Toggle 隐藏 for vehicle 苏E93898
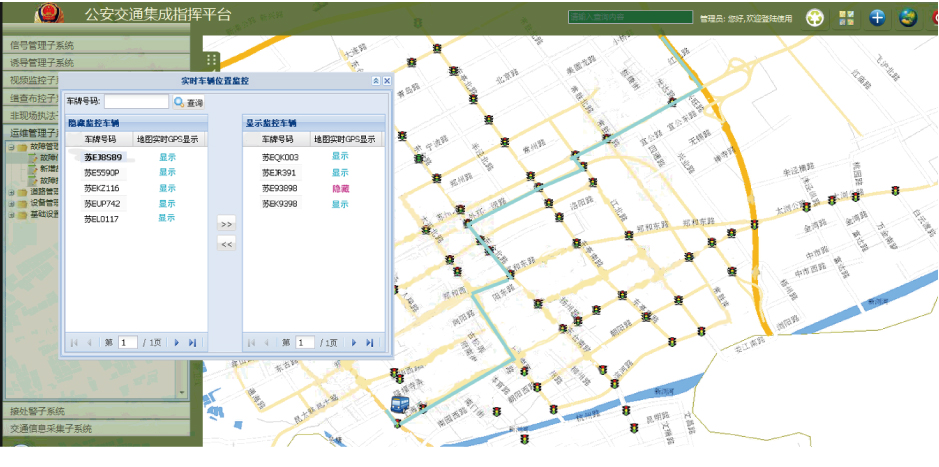This screenshot has height=467, width=939. [340, 188]
